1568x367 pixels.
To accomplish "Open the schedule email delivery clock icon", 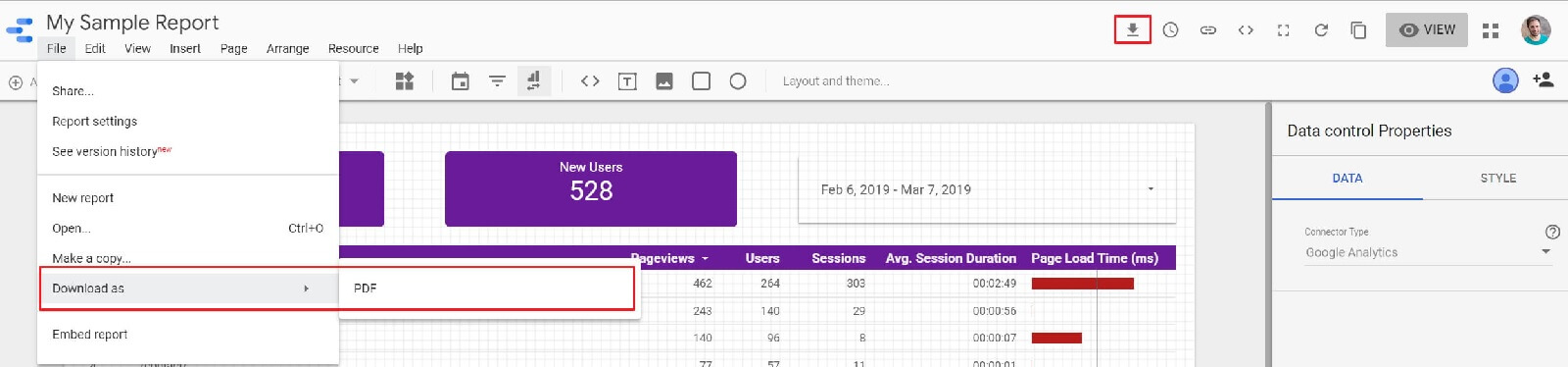I will (x=1170, y=30).
